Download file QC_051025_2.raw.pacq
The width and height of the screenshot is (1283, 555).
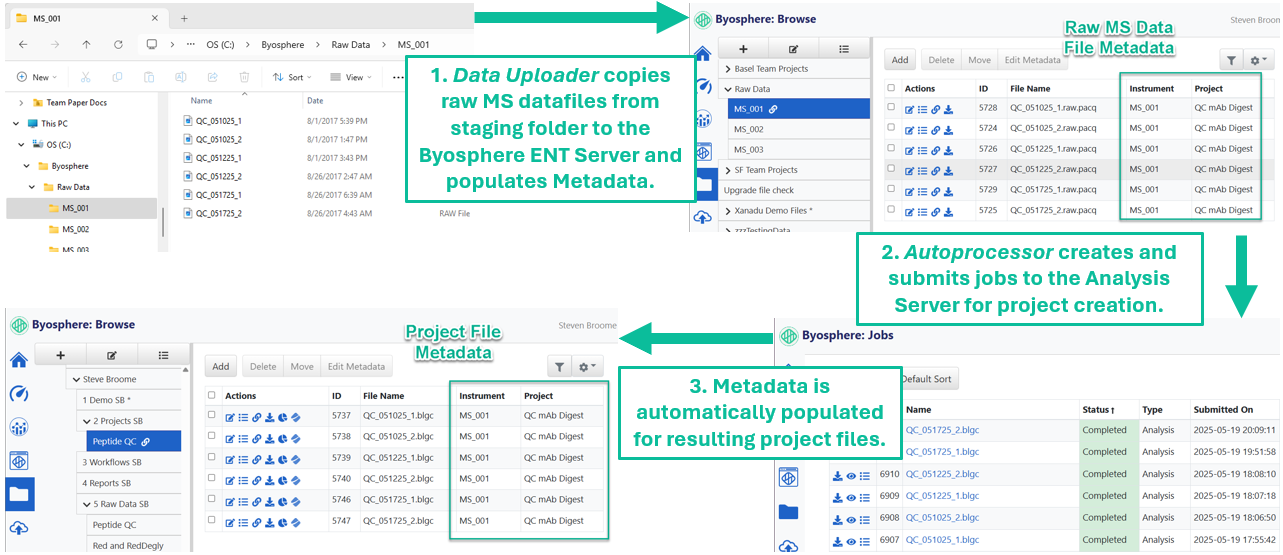pos(947,128)
